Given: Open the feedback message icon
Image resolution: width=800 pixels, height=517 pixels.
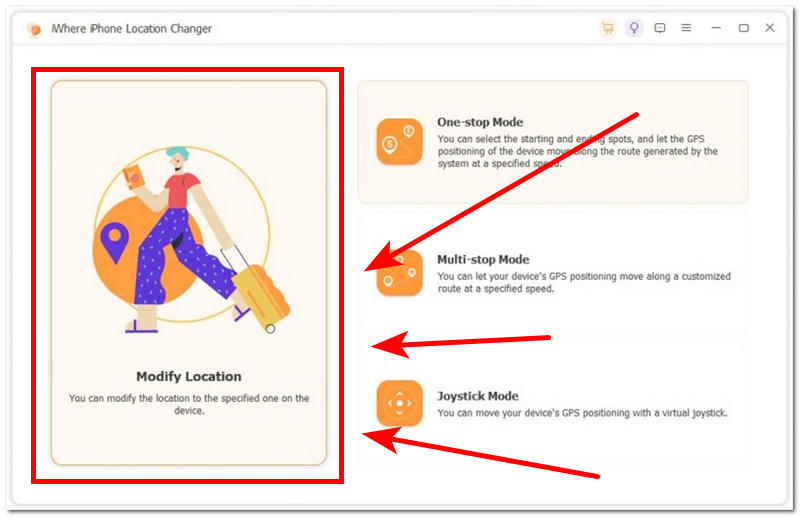Looking at the screenshot, I should click(660, 28).
